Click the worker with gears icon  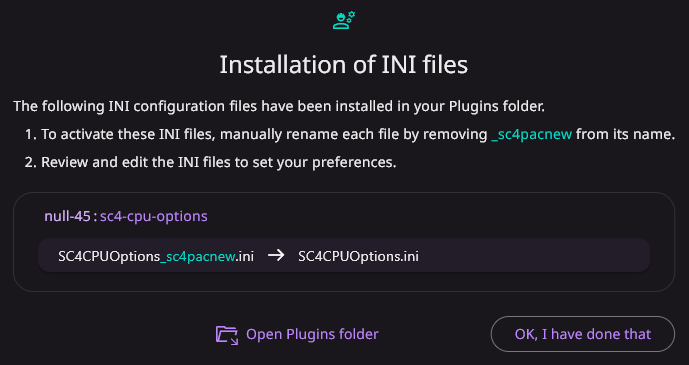tap(344, 20)
